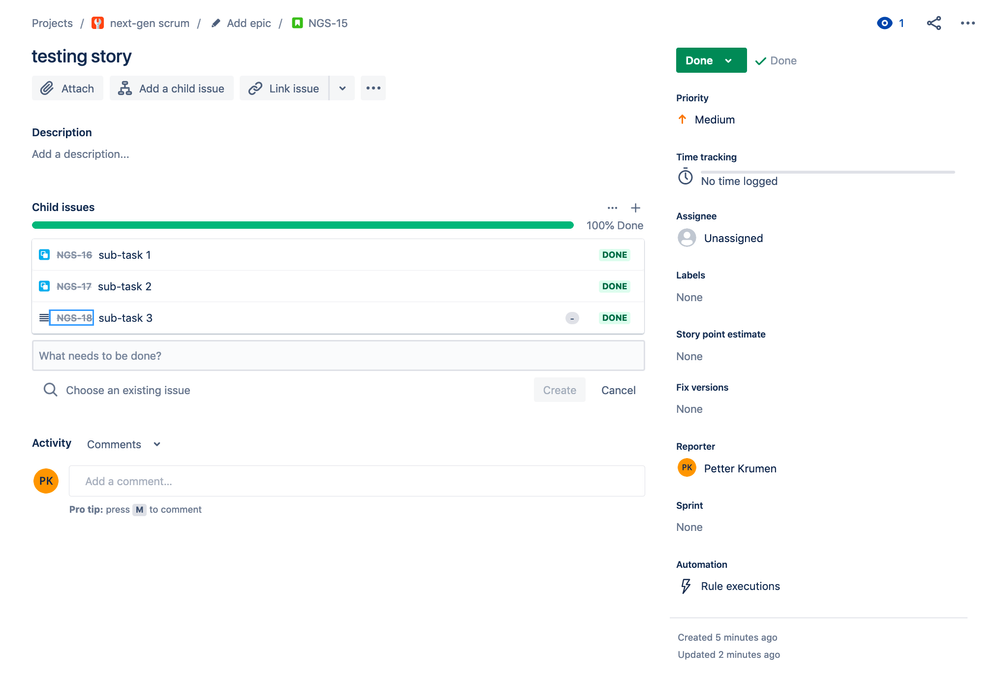Click the testing story title
This screenshot has width=999, height=677.
click(82, 56)
